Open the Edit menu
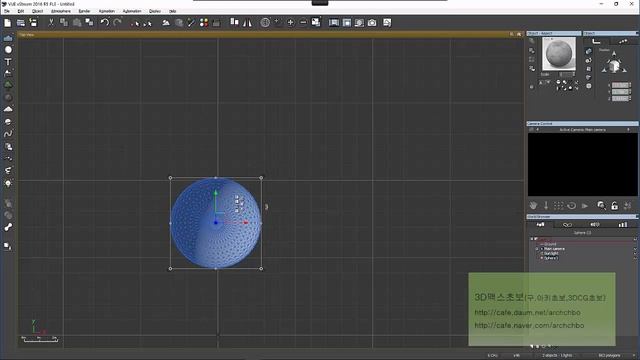Viewport: 640px width, 360px height. [x=21, y=11]
